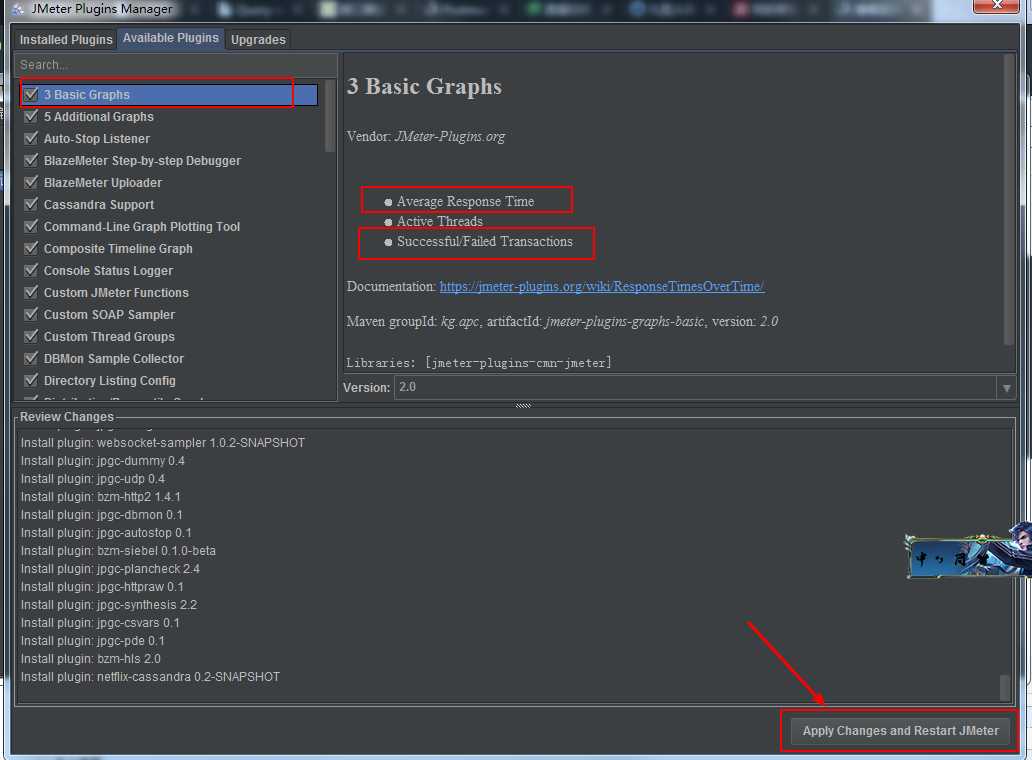Viewport: 1032px width, 760px height.
Task: Close the JMeter Plugins Manager window
Action: point(997,5)
